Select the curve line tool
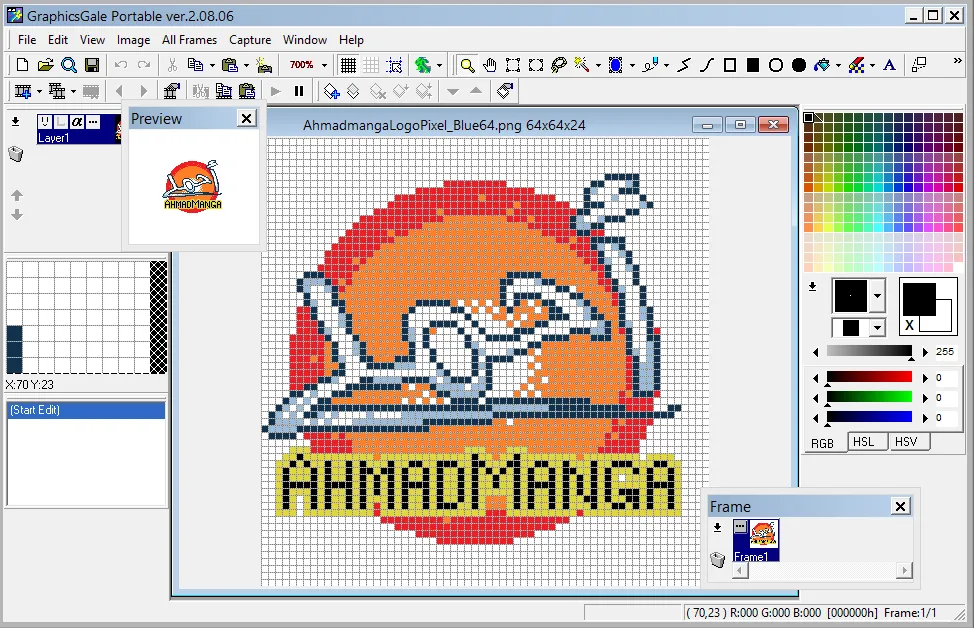The width and height of the screenshot is (974, 628). click(x=707, y=65)
